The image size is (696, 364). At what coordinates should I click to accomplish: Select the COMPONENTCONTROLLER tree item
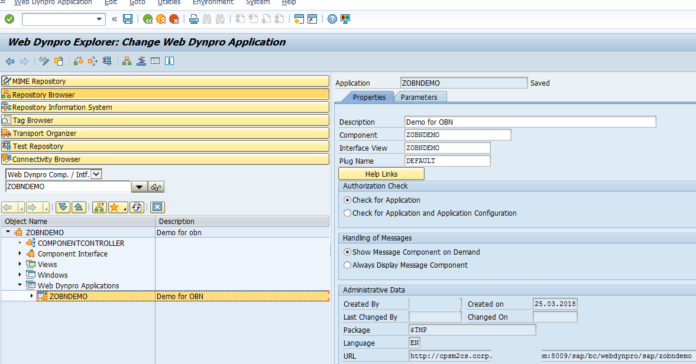(x=81, y=243)
